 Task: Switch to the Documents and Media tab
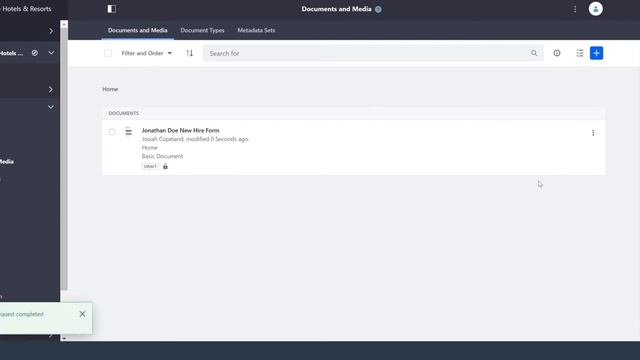coord(138,30)
